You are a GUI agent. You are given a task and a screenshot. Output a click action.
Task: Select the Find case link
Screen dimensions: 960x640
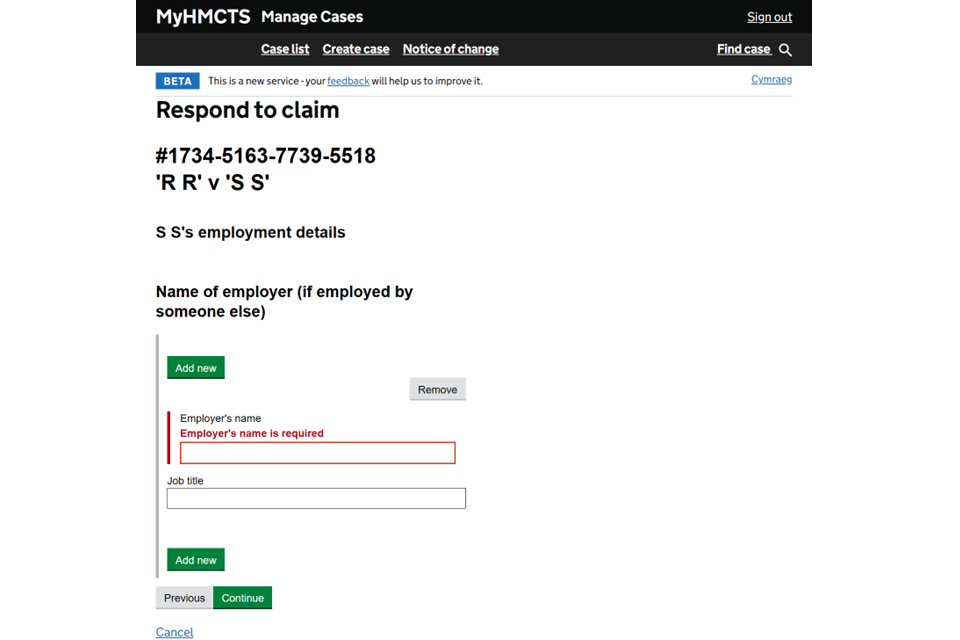pyautogui.click(x=744, y=49)
